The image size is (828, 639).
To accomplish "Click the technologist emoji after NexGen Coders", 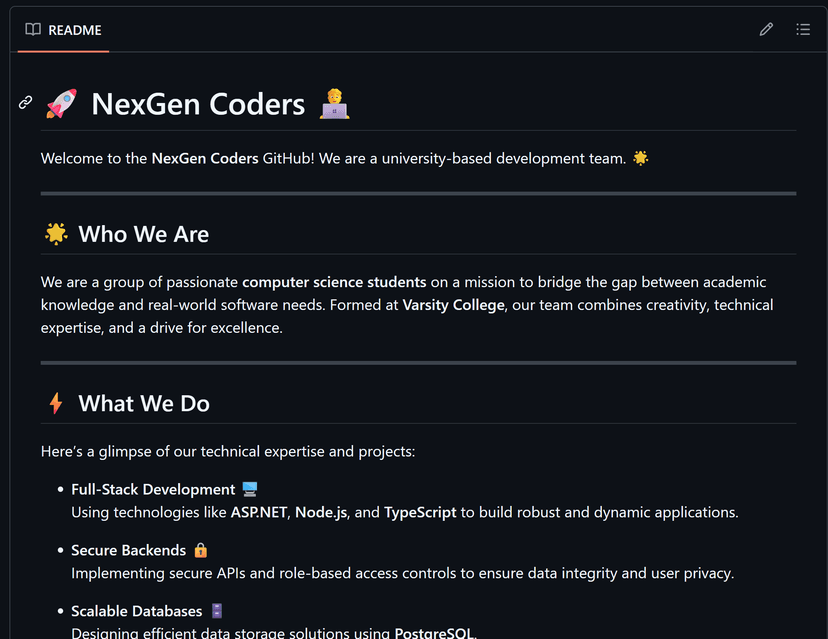I will 334,103.
